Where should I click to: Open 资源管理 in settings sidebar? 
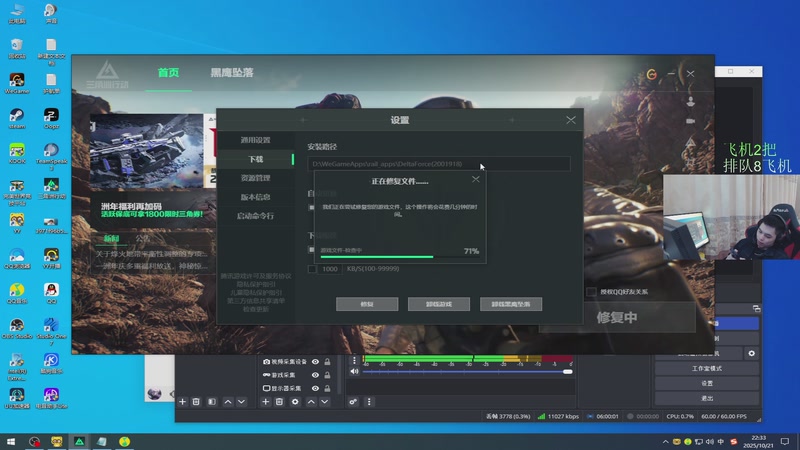pyautogui.click(x=256, y=178)
